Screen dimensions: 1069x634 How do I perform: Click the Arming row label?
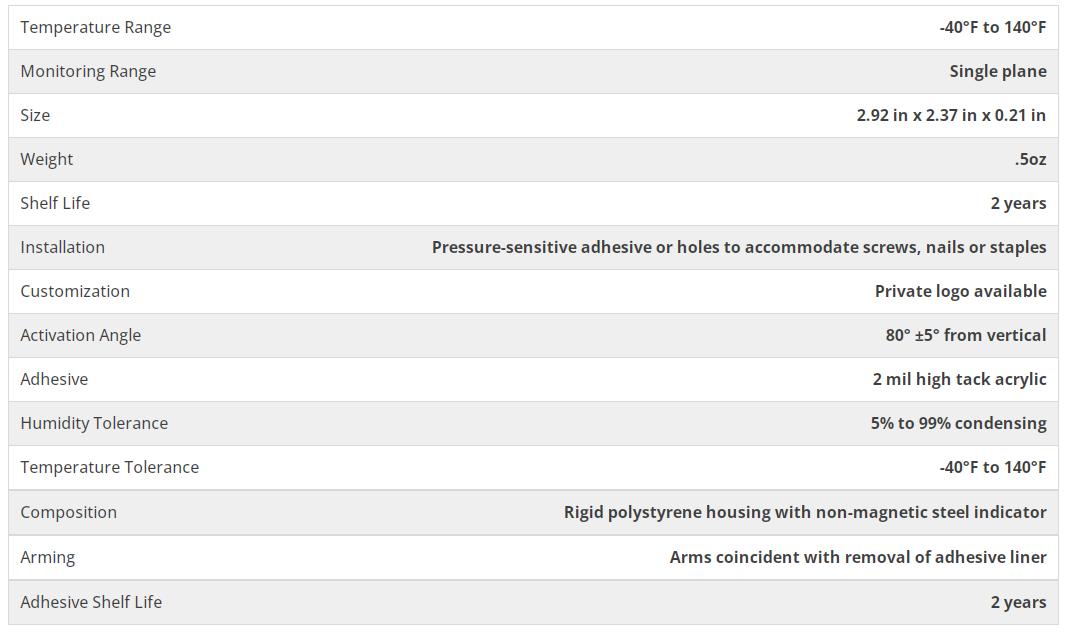(47, 557)
